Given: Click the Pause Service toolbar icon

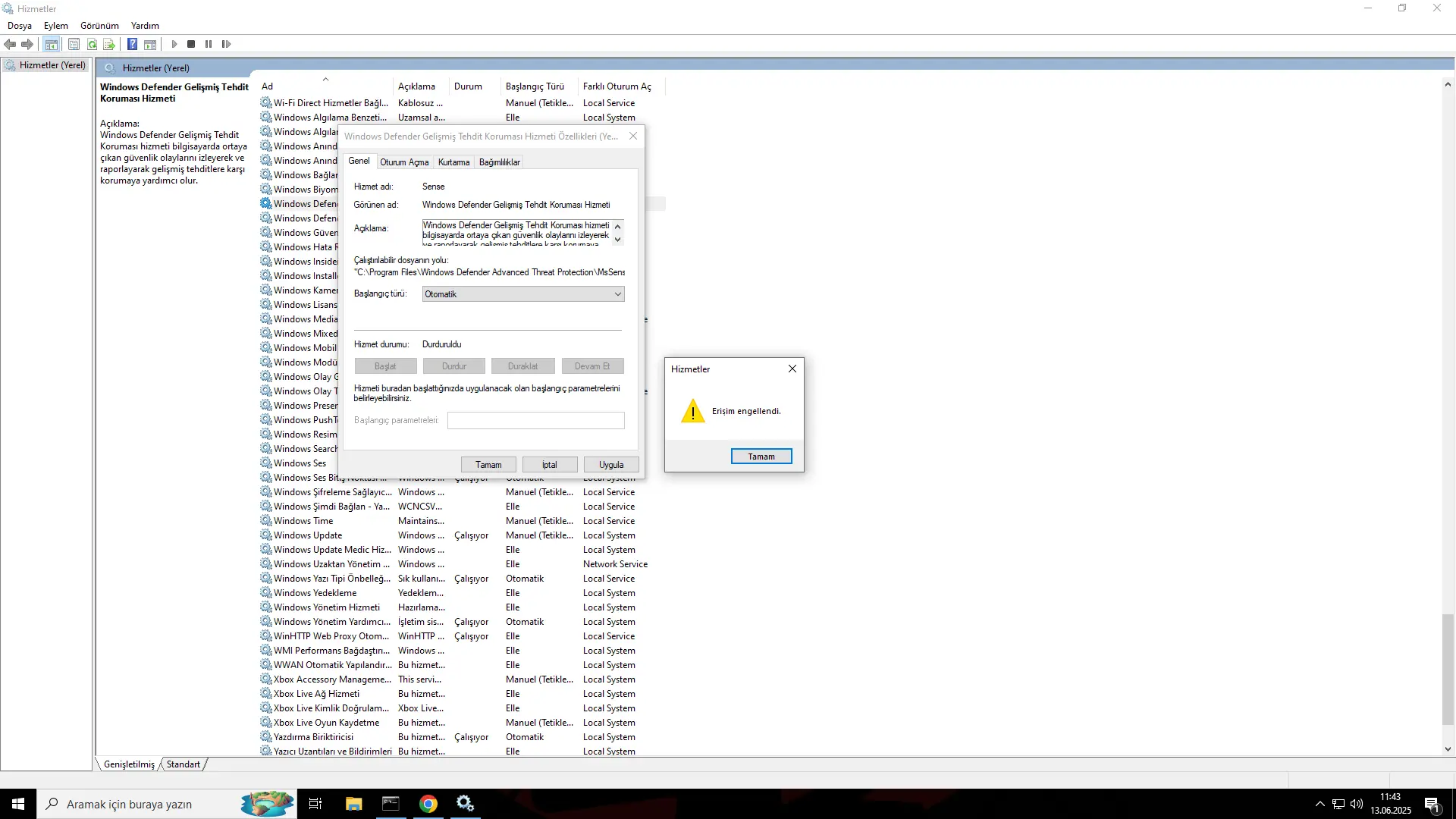Looking at the screenshot, I should coord(209,44).
